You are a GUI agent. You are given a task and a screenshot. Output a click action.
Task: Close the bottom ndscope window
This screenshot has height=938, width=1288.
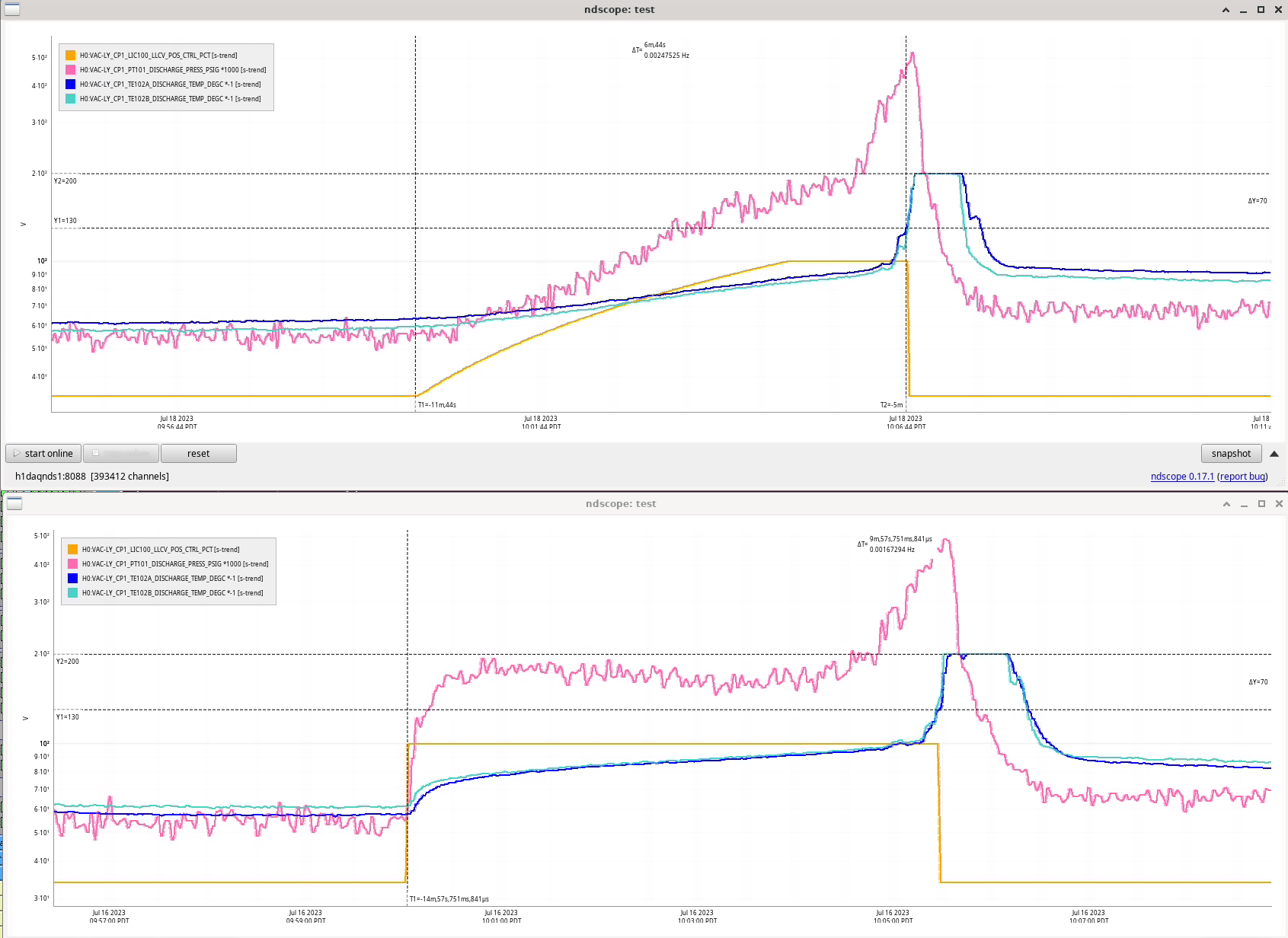[x=1279, y=504]
